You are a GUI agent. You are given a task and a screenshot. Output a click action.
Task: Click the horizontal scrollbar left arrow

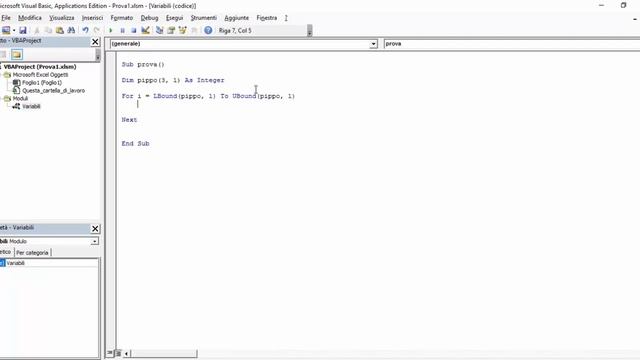[127, 353]
